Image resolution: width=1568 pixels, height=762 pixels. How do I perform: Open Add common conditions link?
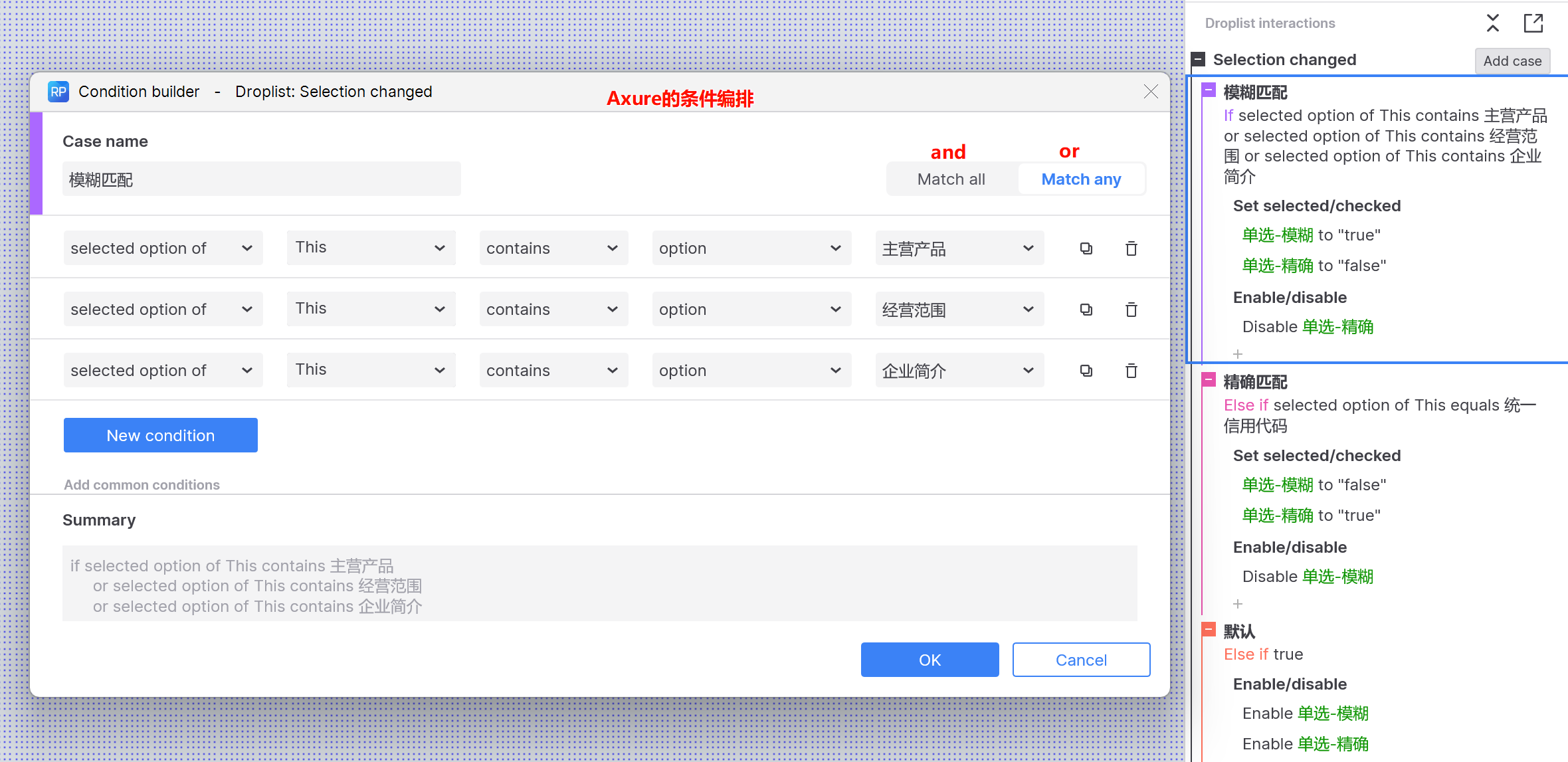[142, 485]
